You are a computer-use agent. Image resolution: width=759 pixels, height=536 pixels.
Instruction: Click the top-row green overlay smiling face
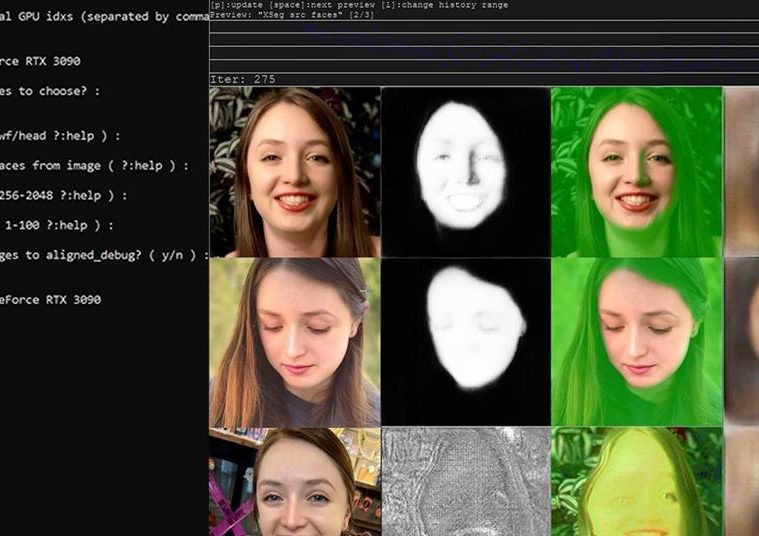pos(636,172)
